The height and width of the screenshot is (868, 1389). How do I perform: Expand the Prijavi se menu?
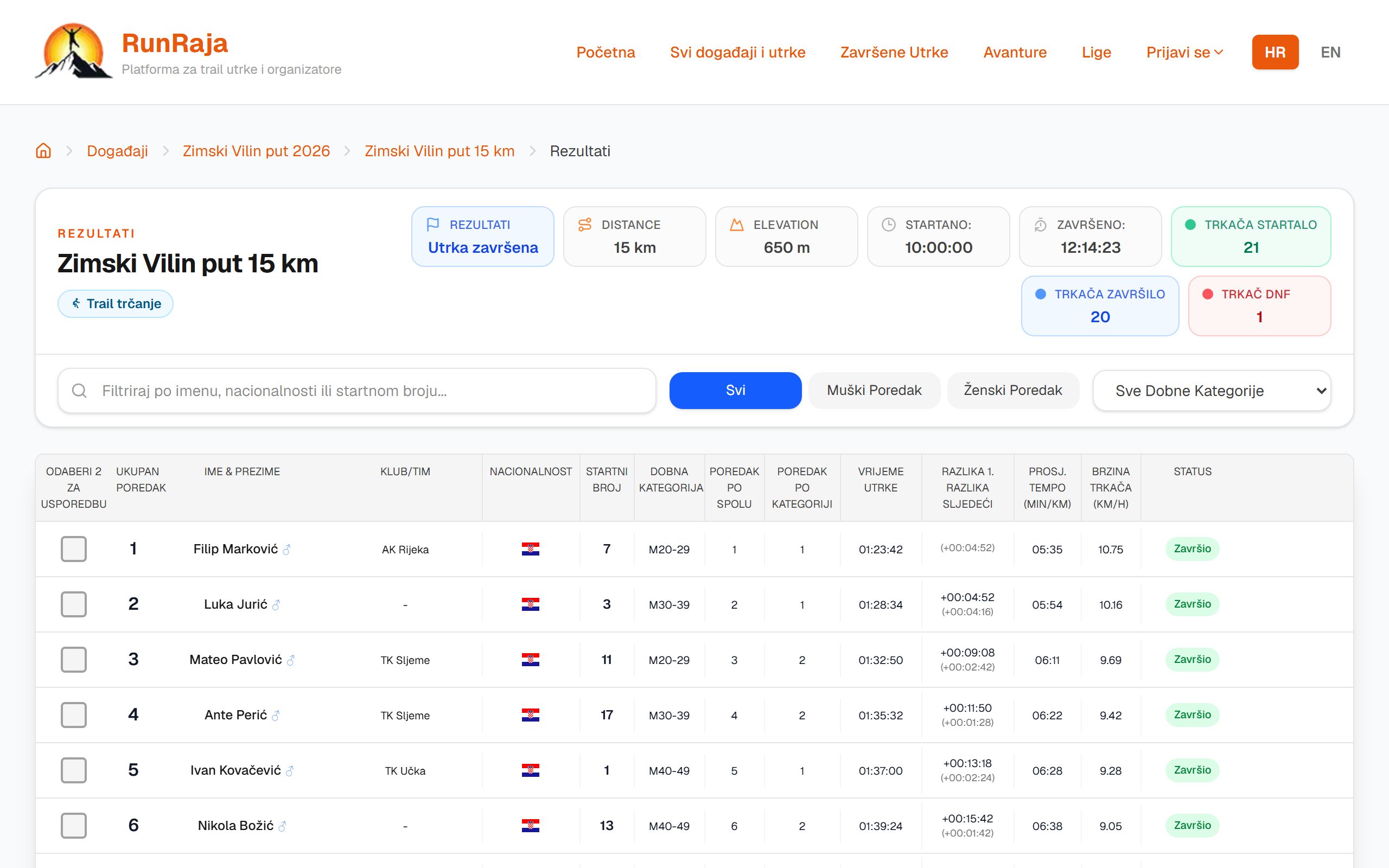click(x=1184, y=52)
